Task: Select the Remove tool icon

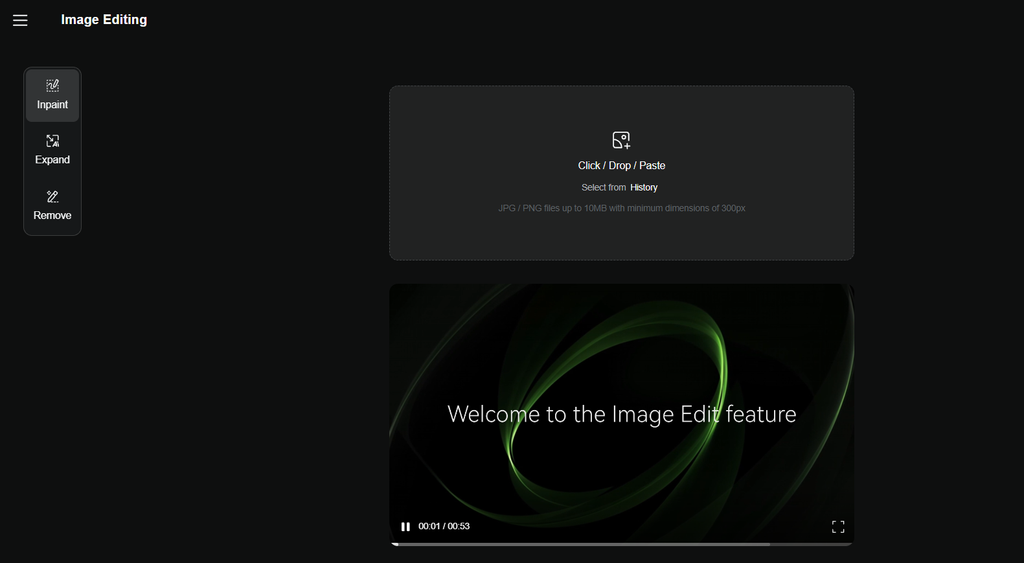Action: click(53, 197)
